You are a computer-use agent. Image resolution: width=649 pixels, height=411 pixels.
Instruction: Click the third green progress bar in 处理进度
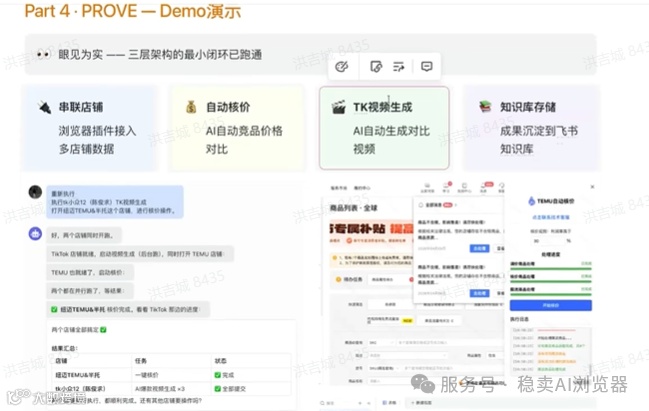pos(550,294)
